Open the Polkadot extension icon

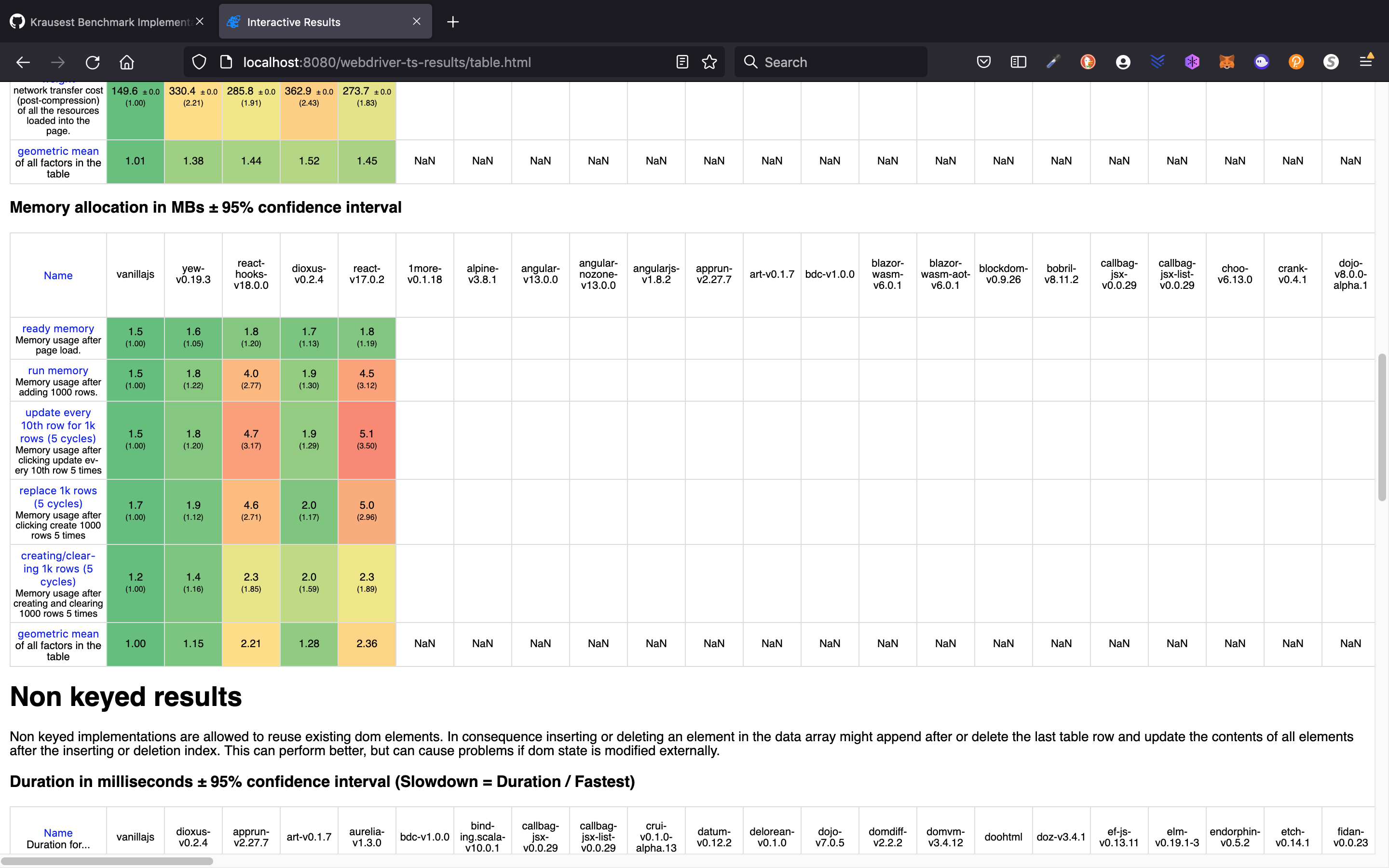1296,62
